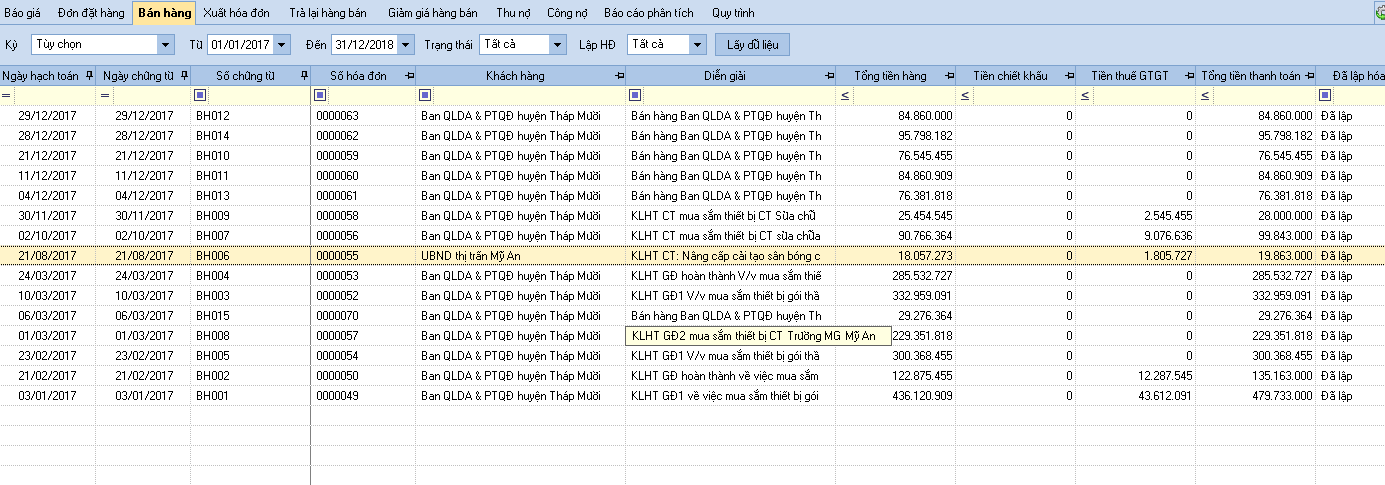Unpin the Ngày chứng từ column pin icon
The width and height of the screenshot is (1385, 485).
[x=184, y=76]
